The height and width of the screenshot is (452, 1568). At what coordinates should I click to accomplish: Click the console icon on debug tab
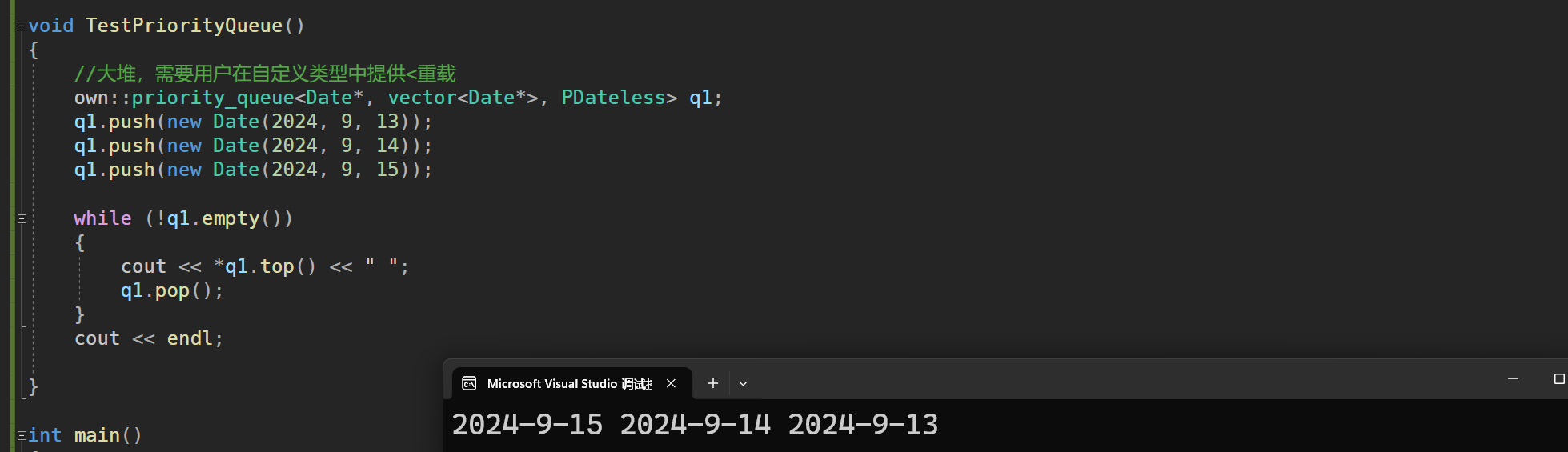470,384
